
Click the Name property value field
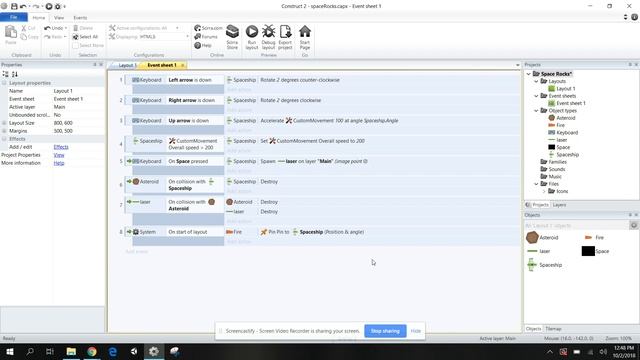pos(78,91)
